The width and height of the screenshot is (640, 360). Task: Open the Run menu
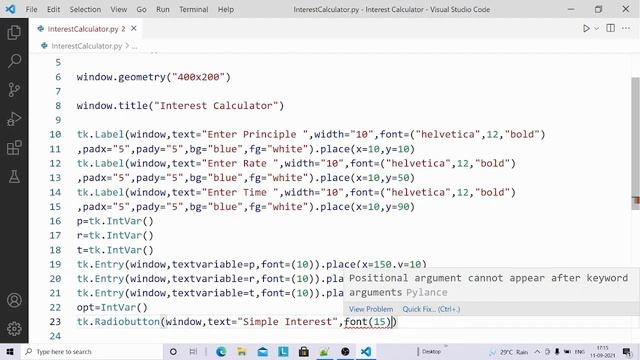coord(162,9)
